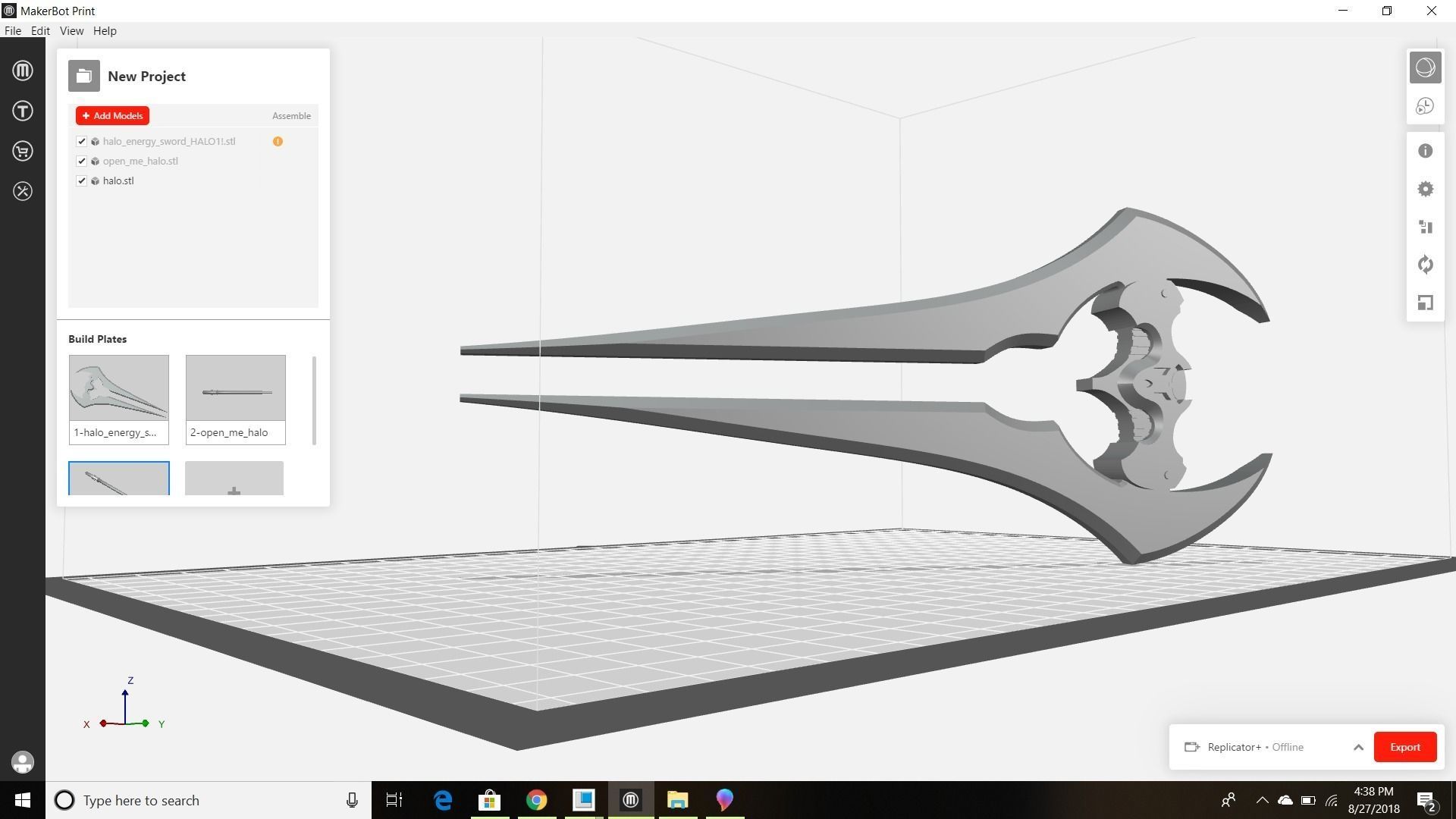Open MakerBot home from the sidebar

coord(23,71)
